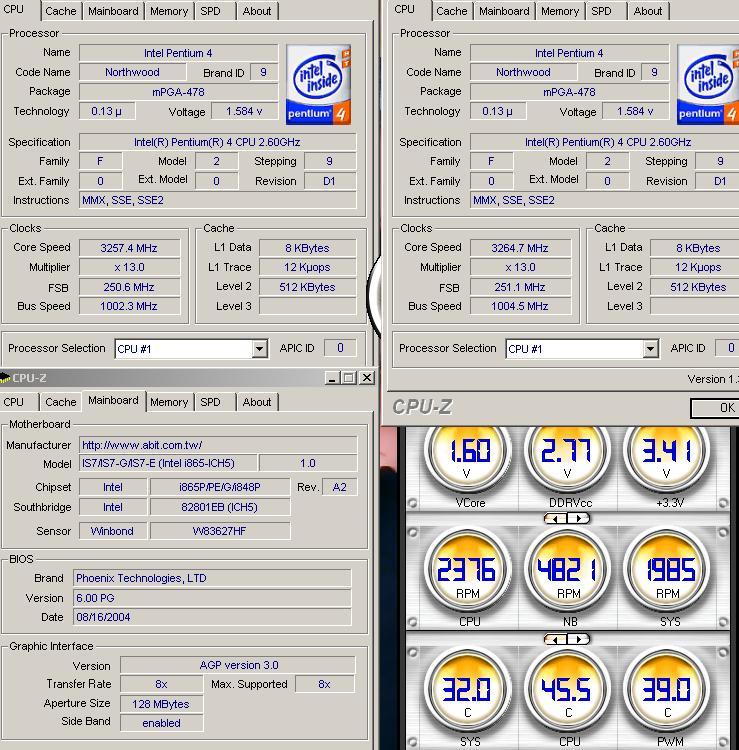The width and height of the screenshot is (739, 750).
Task: Maximize the CPU-Z Mainboard window
Action: point(349,378)
